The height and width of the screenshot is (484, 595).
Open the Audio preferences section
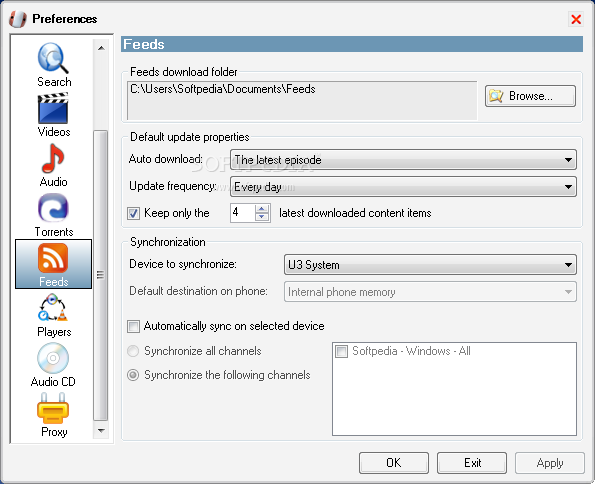[54, 165]
